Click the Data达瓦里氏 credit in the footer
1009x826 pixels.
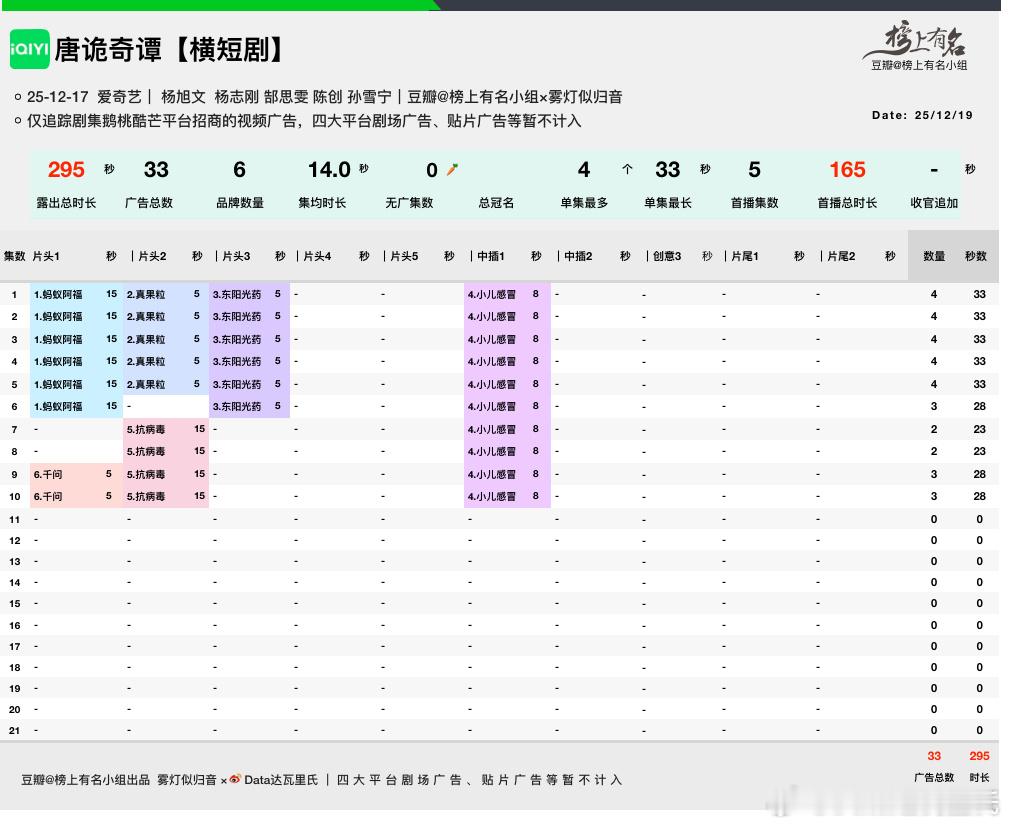point(281,780)
